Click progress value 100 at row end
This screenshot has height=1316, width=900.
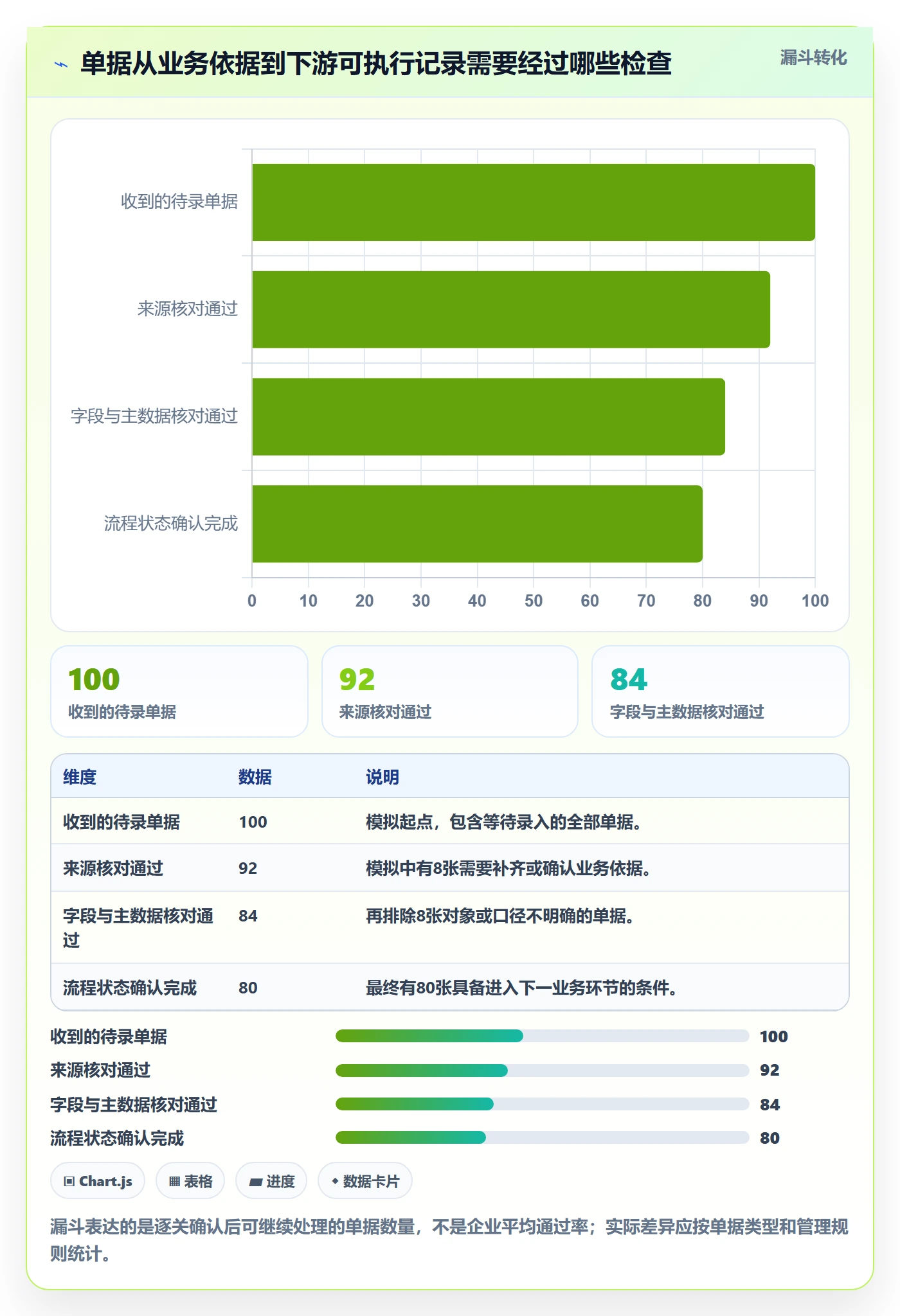tap(773, 1036)
